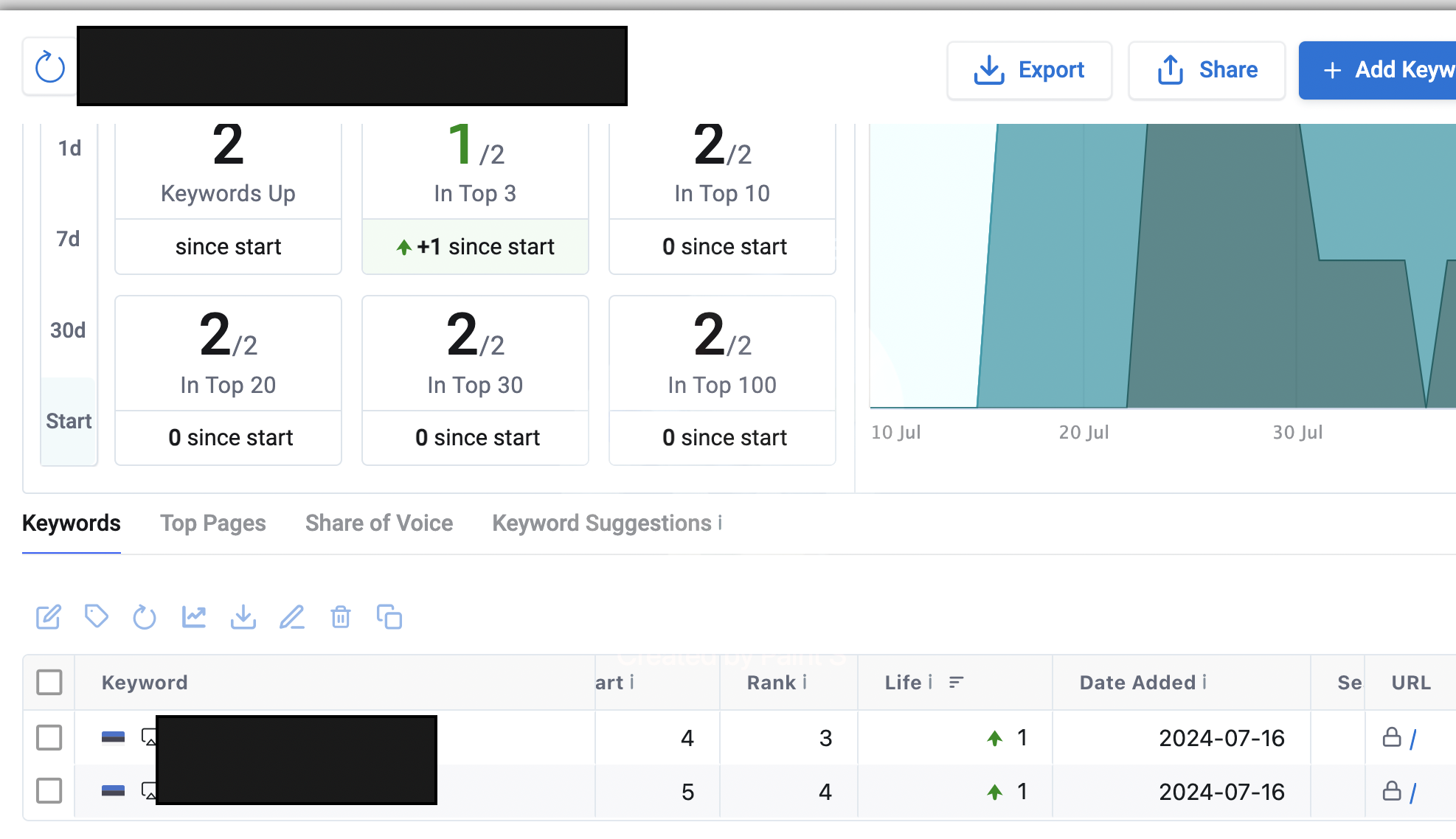
Task: Click the Export button
Action: [x=1030, y=70]
